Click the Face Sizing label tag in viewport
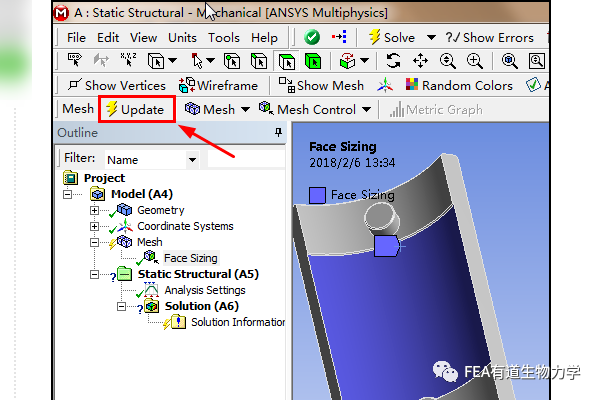 (x=386, y=246)
